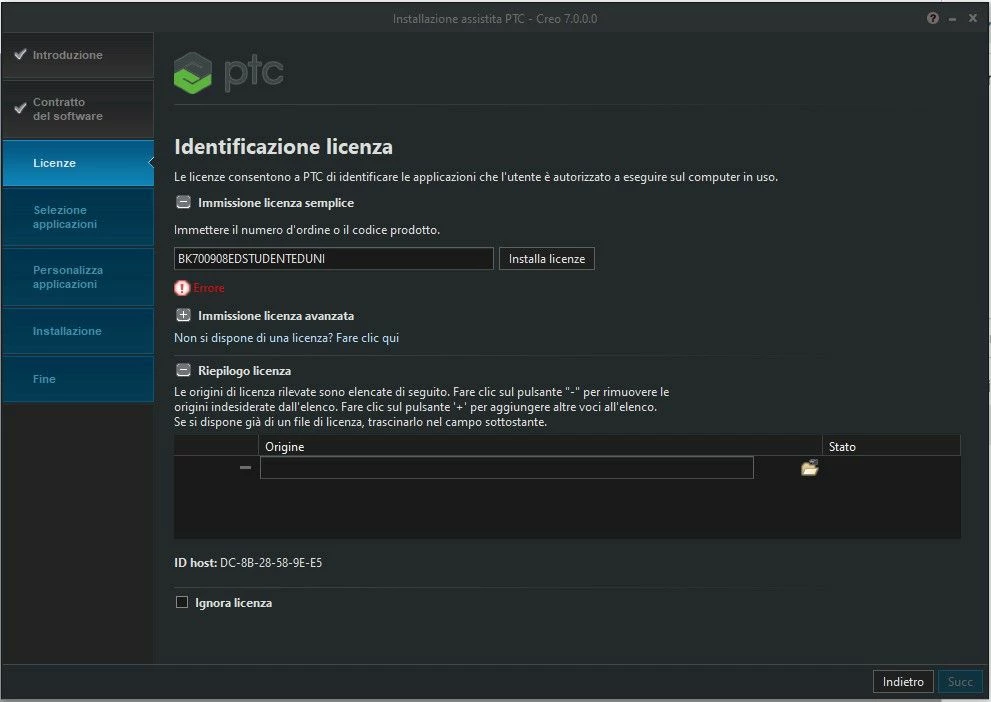Screen dimensions: 991x702
Task: Click 'Non si dispone di una licenza? Fare clic qui' link
Action: click(286, 338)
